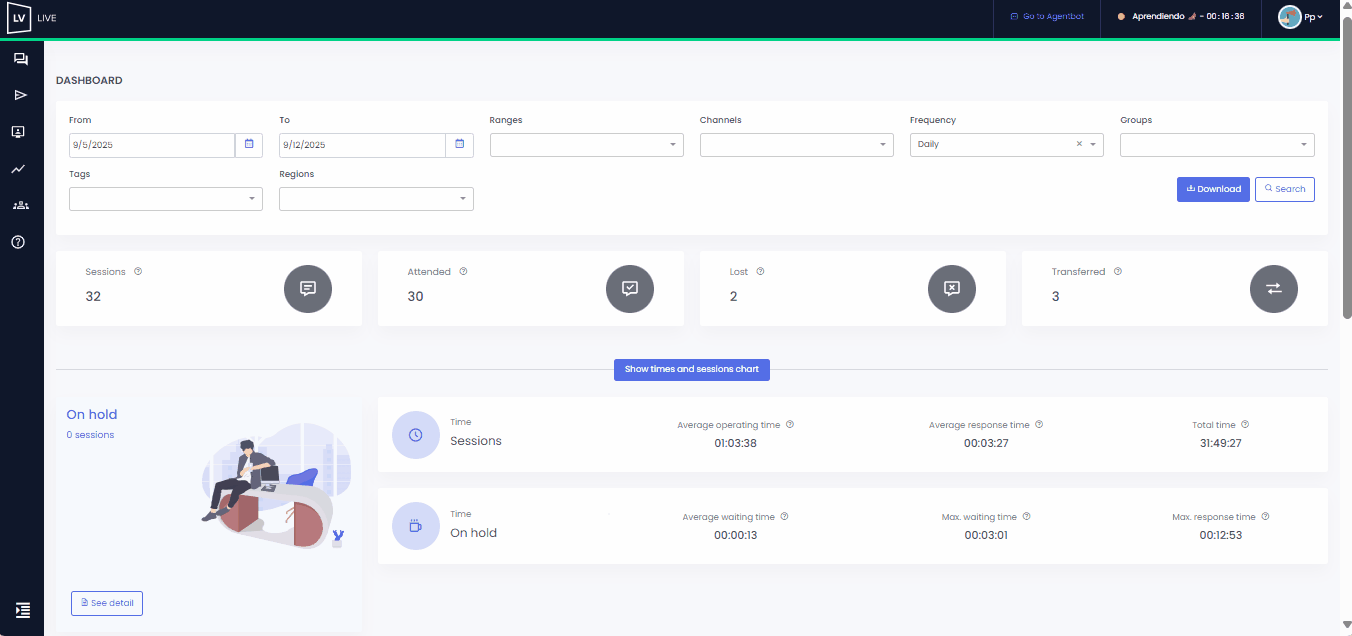This screenshot has height=636, width=1352.
Task: Click the Transferred info tooltip icon
Action: (1117, 271)
